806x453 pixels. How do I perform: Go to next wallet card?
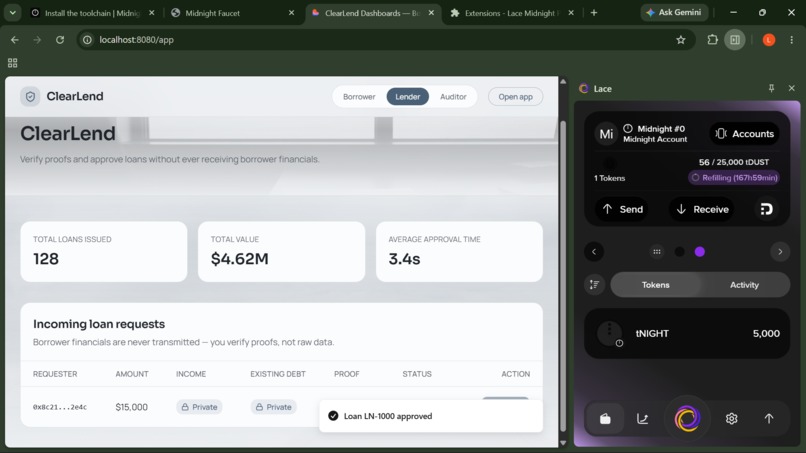(780, 251)
